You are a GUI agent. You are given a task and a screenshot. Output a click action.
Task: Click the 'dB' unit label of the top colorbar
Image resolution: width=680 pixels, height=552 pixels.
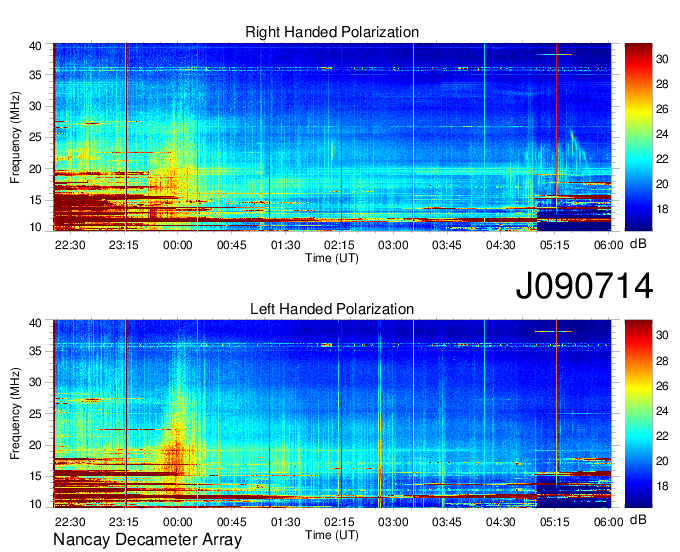click(x=638, y=244)
